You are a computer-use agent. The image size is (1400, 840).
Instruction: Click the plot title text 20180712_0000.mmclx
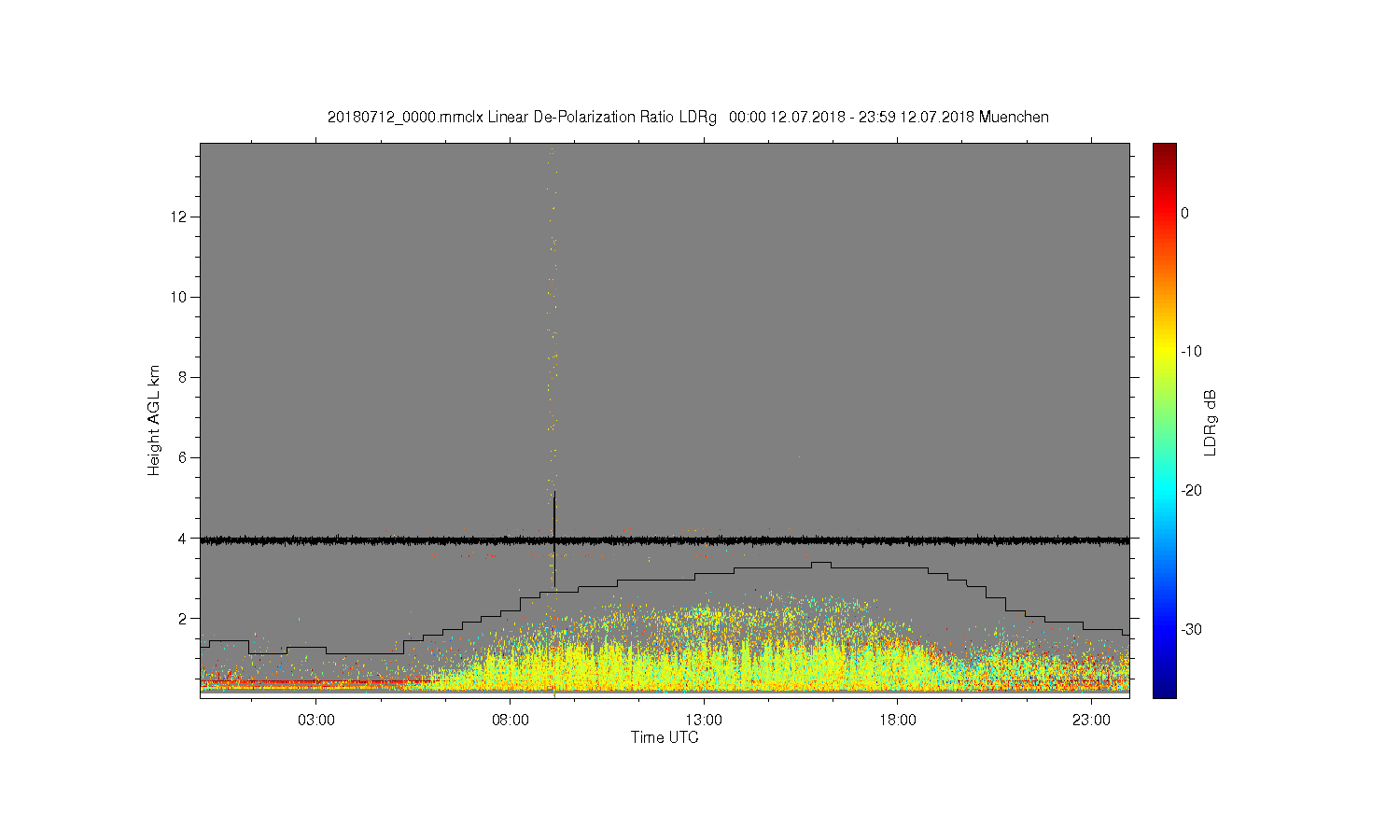tap(405, 118)
